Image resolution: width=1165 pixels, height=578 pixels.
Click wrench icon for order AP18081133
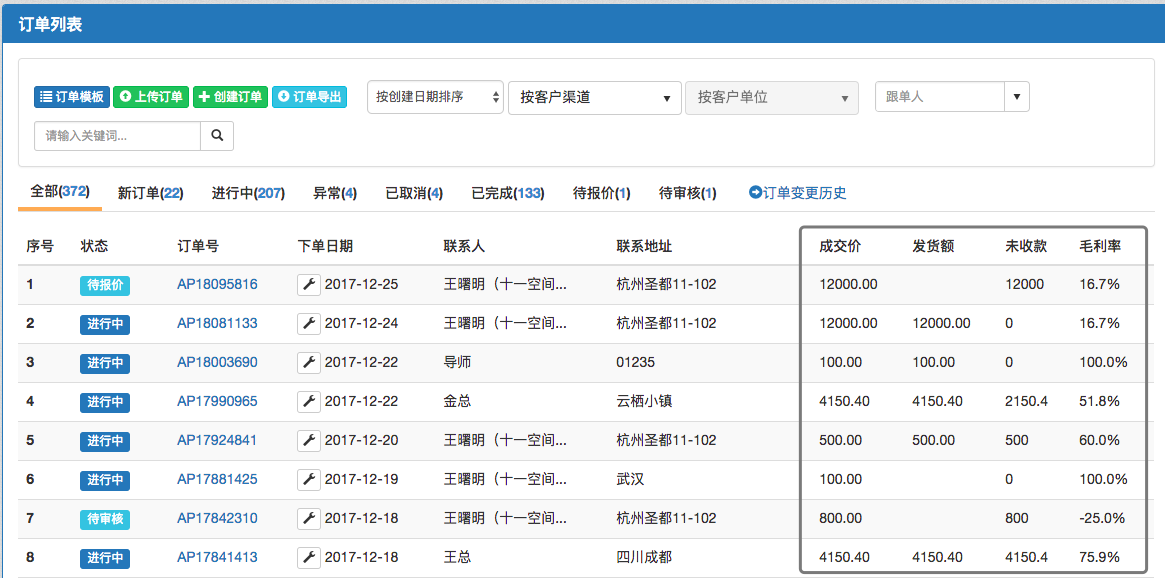pyautogui.click(x=309, y=323)
